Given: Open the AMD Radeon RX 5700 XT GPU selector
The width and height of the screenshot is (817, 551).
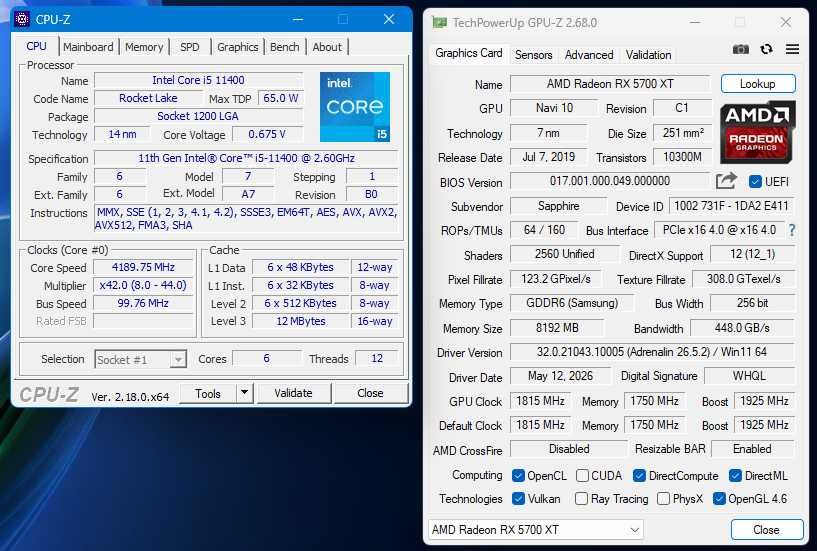Looking at the screenshot, I should coord(536,530).
